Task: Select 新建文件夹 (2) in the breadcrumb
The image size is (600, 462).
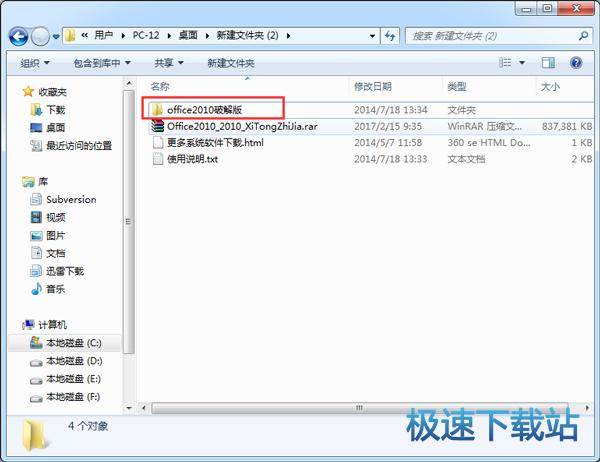Action: coord(247,36)
